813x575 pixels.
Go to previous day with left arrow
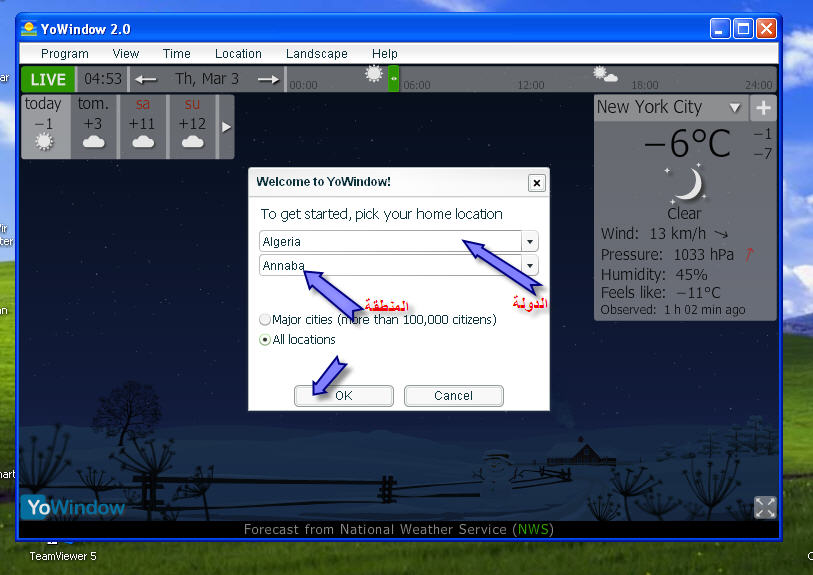click(146, 79)
